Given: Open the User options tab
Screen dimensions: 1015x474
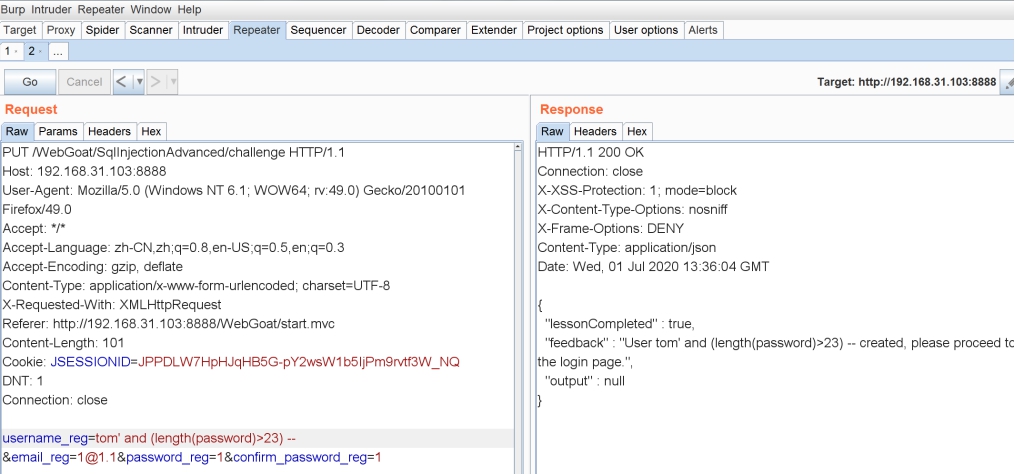Looking at the screenshot, I should click(646, 30).
